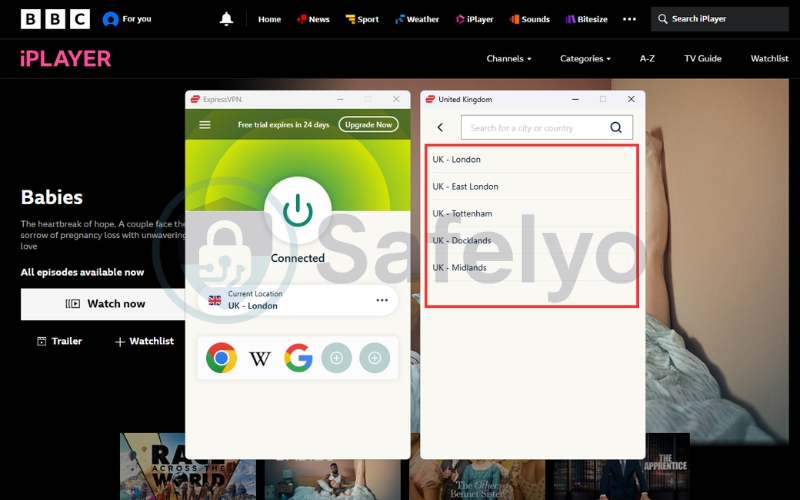Open BBC Weather link
Image resolution: width=800 pixels, height=500 pixels.
pos(417,19)
